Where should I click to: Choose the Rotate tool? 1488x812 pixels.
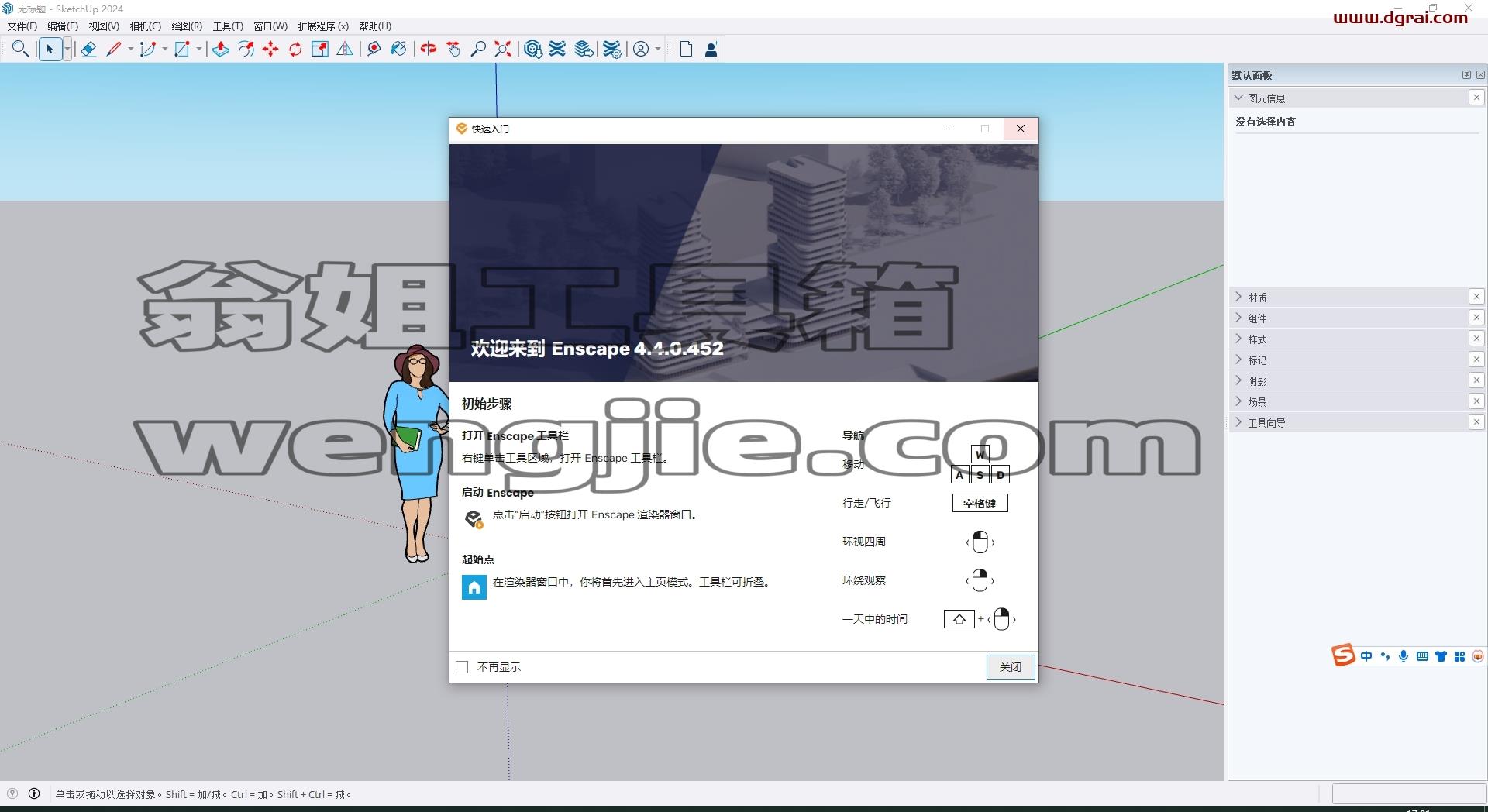tap(295, 50)
